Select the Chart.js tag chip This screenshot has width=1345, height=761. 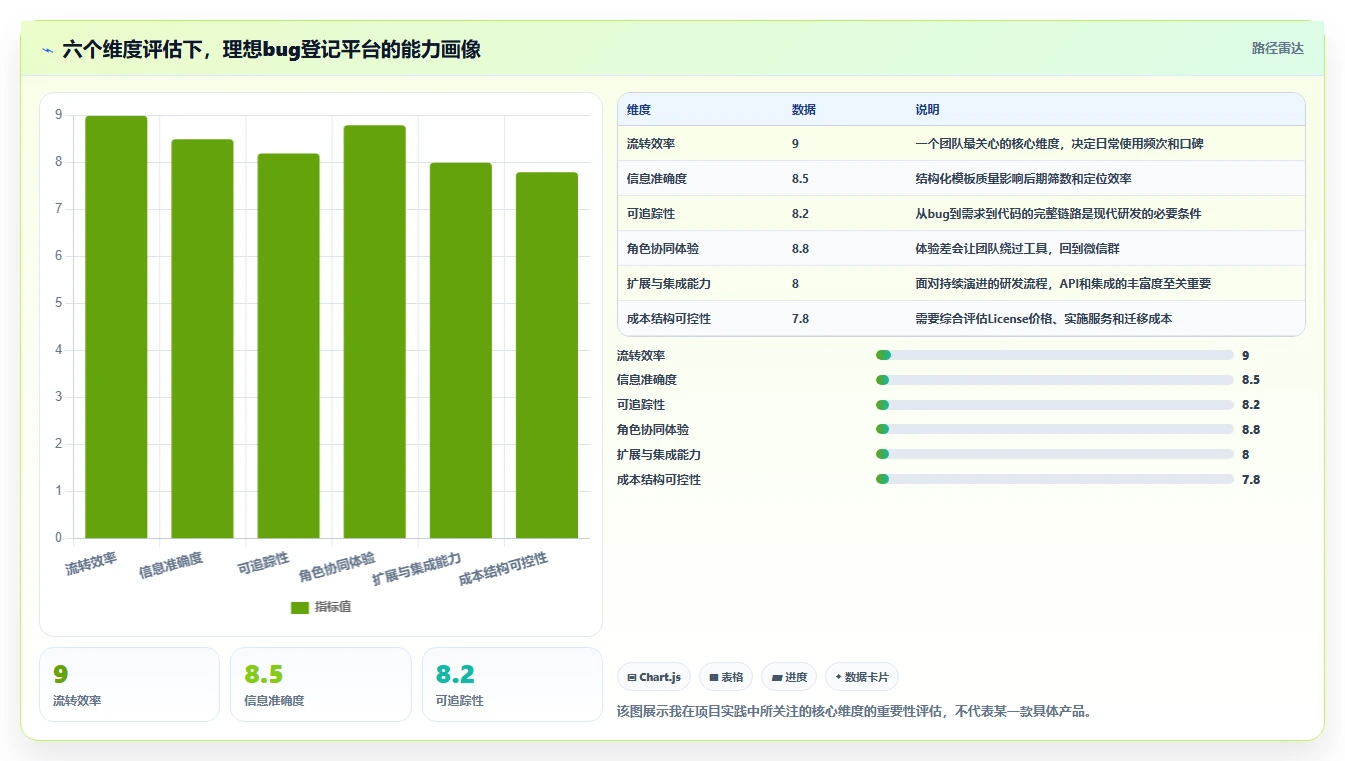coord(654,677)
